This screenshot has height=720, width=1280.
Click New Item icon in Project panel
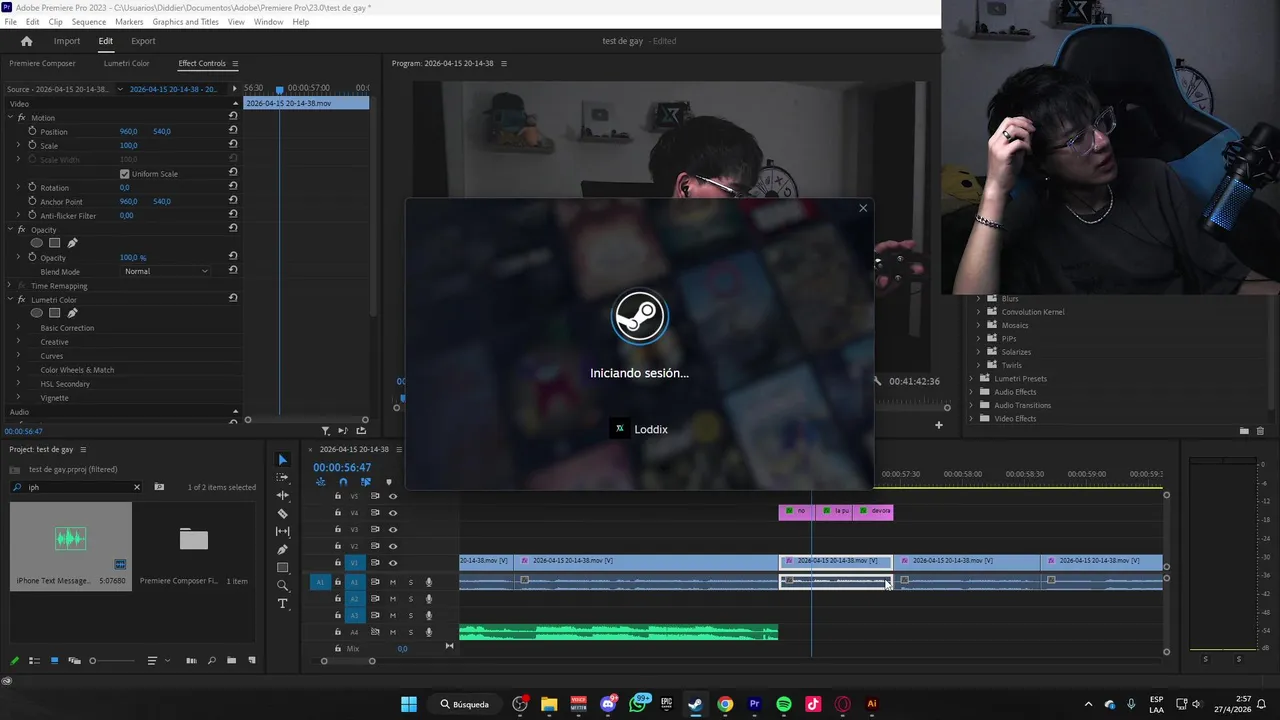[252, 661]
